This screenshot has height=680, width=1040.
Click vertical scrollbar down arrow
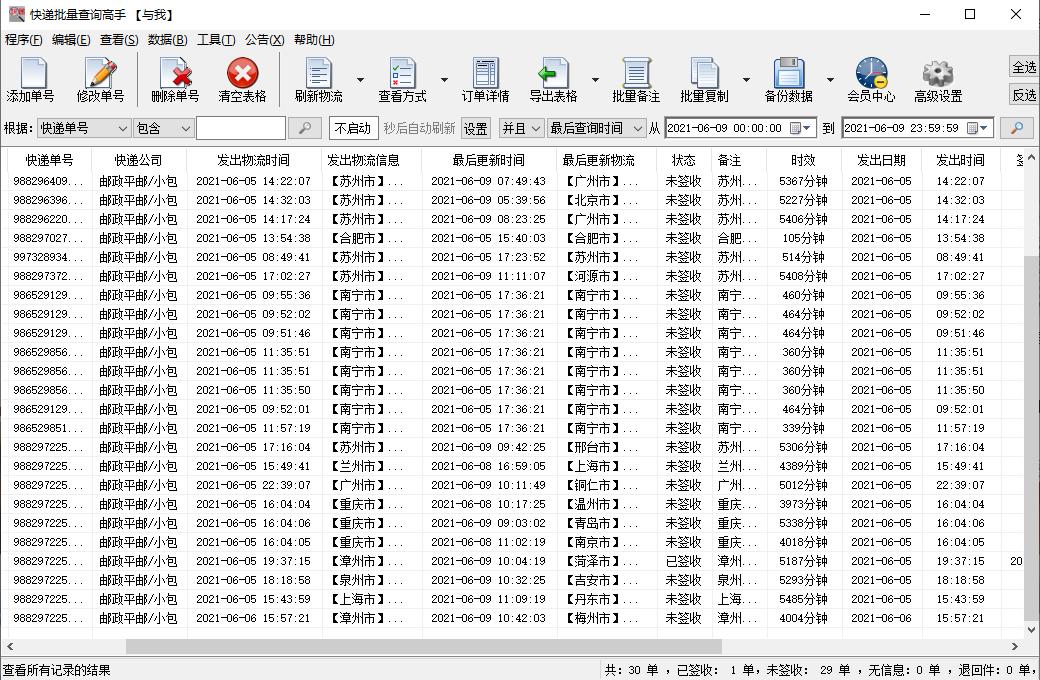(1031, 630)
